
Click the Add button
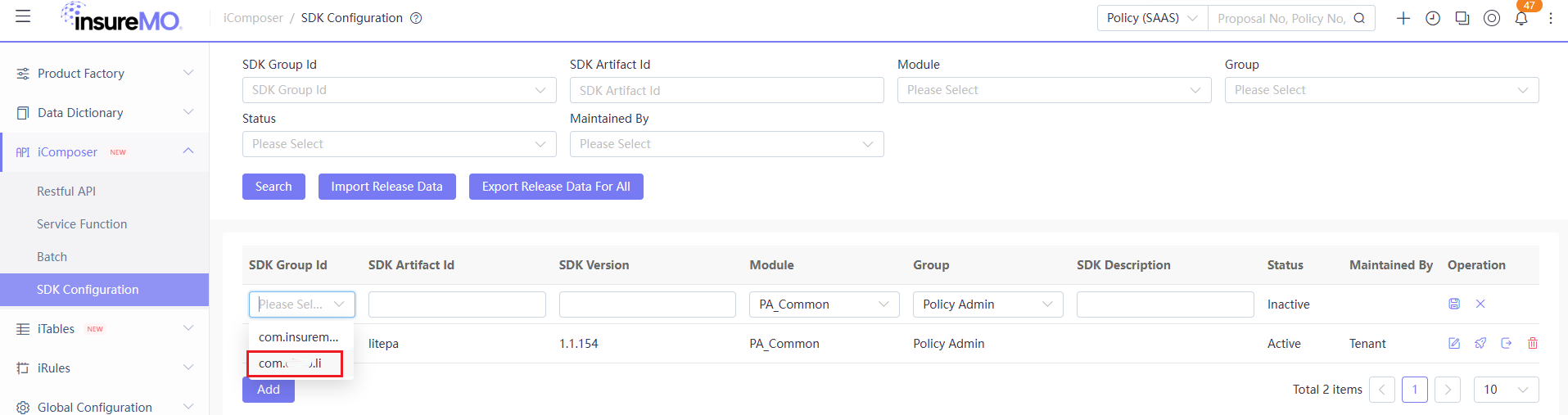[x=269, y=390]
